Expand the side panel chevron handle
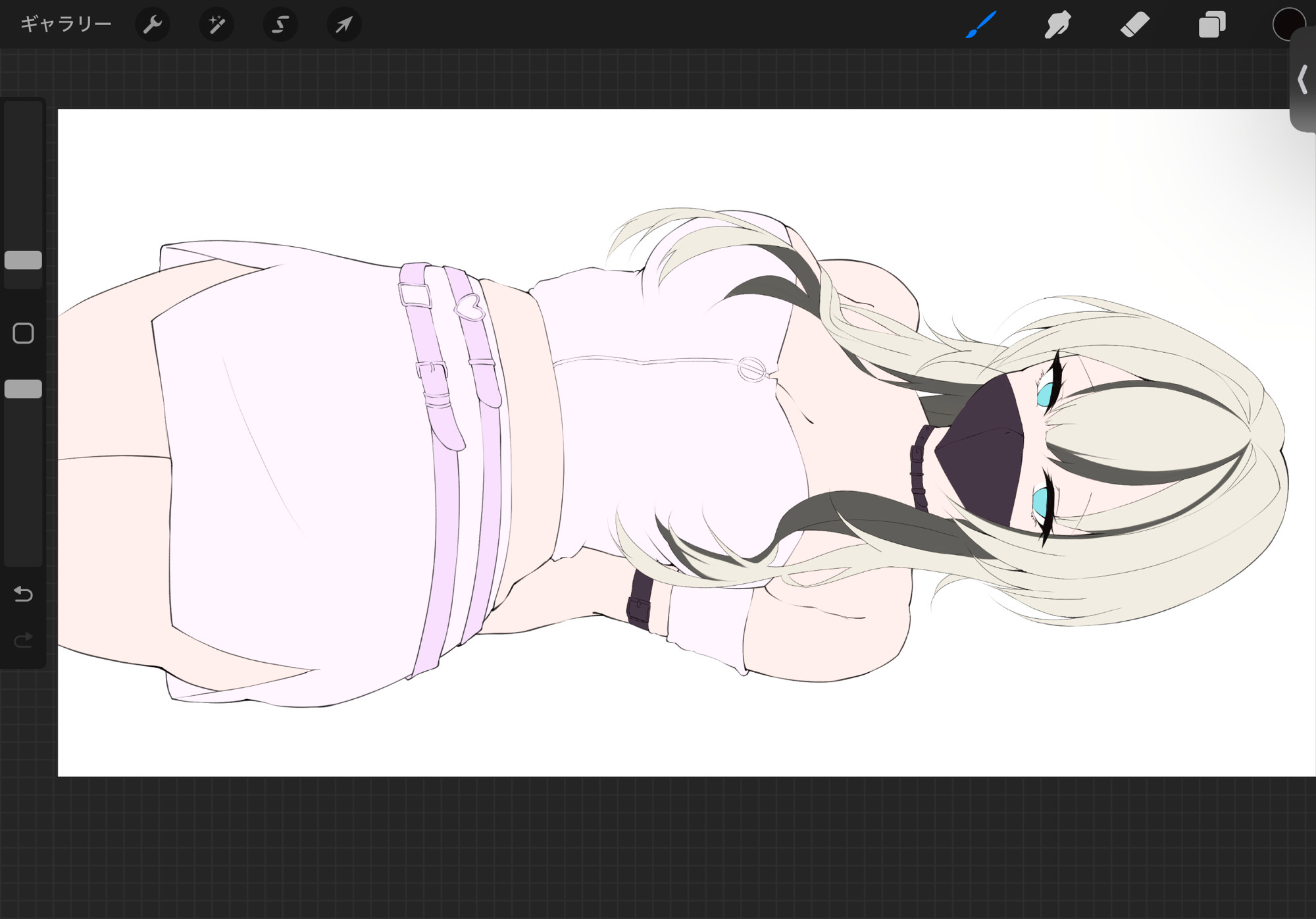1316x919 pixels. (x=1303, y=80)
